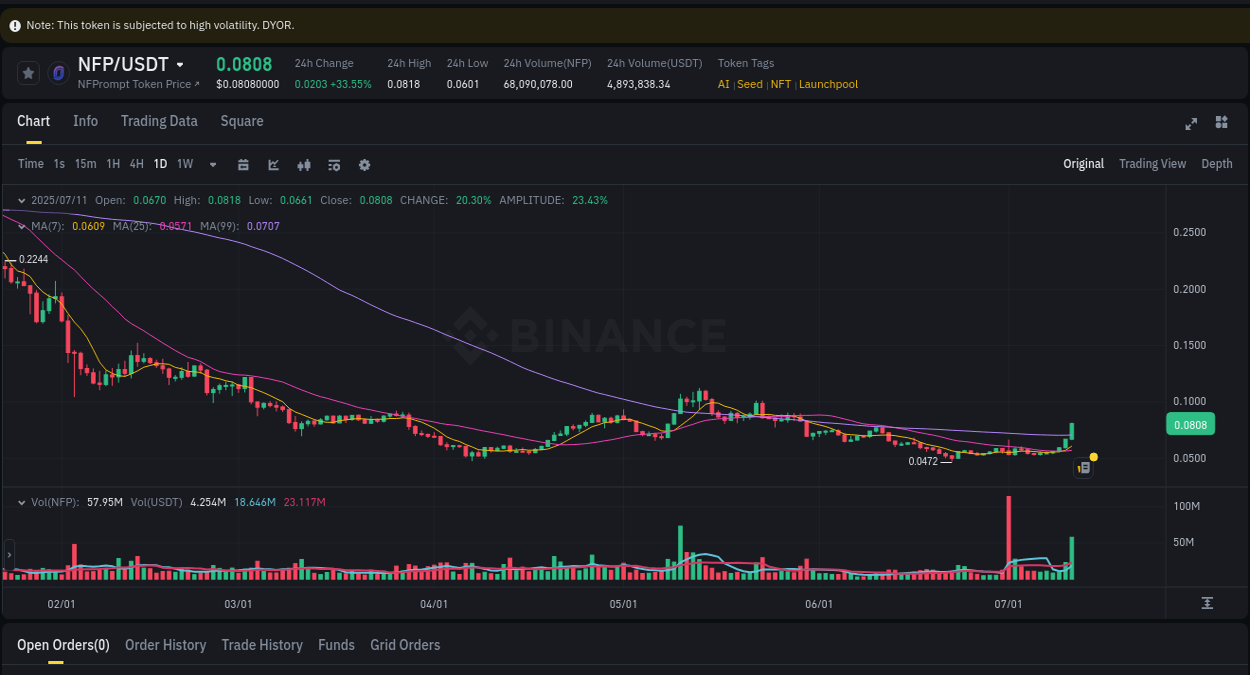Open the Order History tab
The width and height of the screenshot is (1250, 675).
click(165, 645)
